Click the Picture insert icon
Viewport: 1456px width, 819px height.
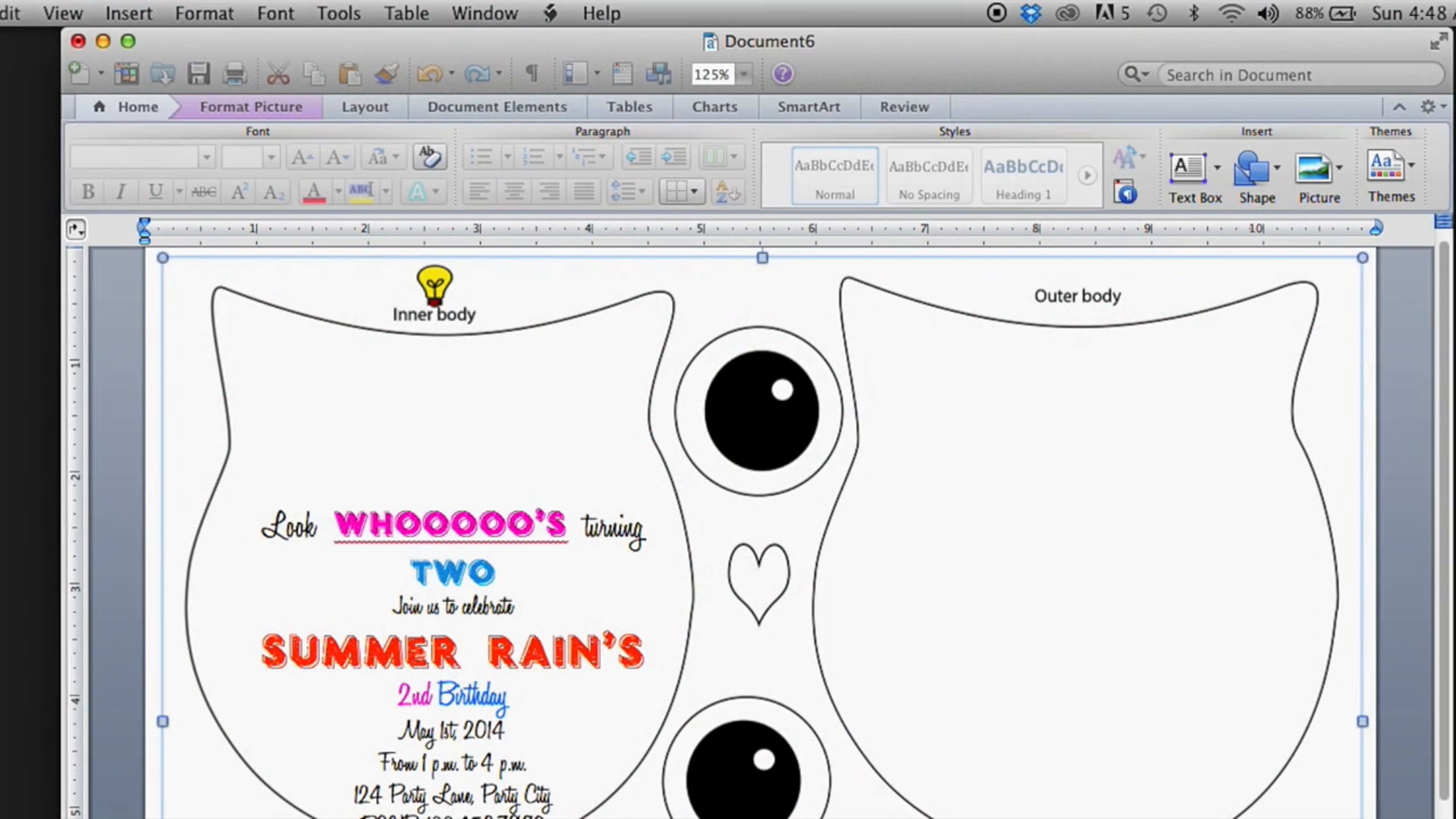tap(1313, 169)
